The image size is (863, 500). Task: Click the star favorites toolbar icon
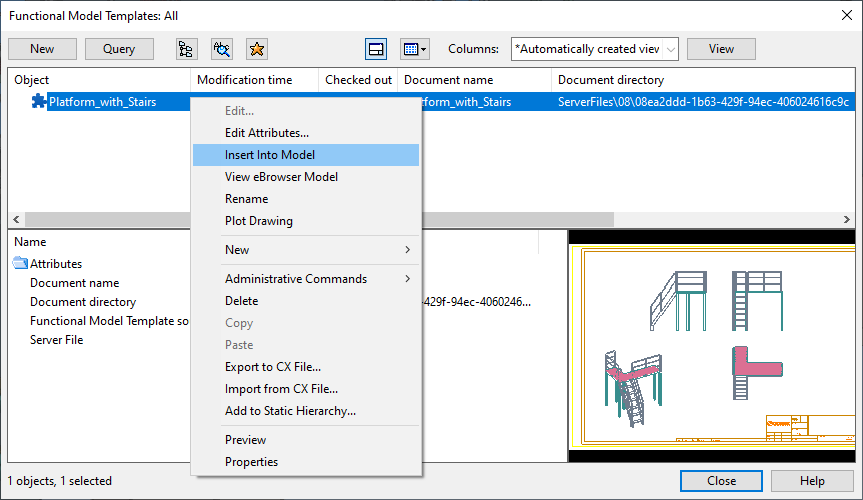tap(256, 49)
